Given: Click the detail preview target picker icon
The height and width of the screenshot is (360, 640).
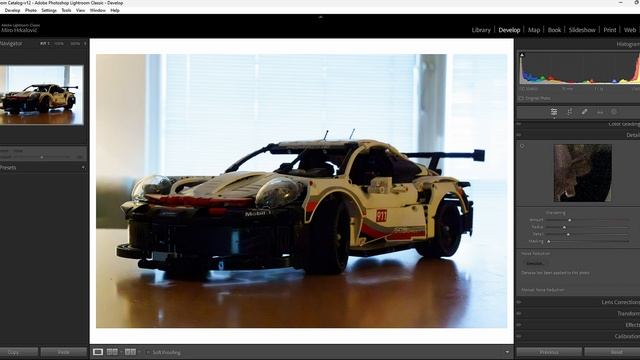Looking at the screenshot, I should (x=522, y=146).
